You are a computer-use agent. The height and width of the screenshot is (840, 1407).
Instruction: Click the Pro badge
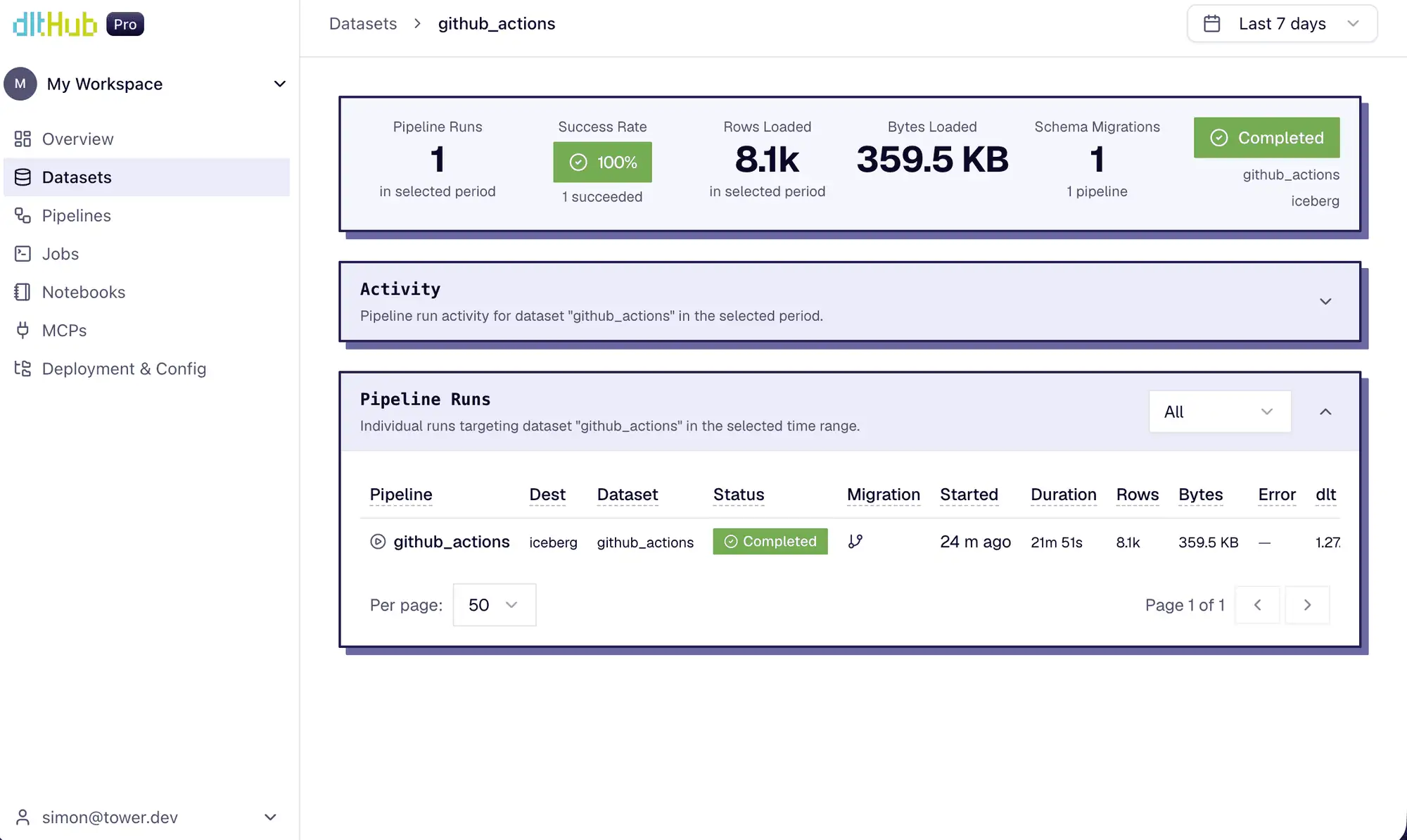125,24
